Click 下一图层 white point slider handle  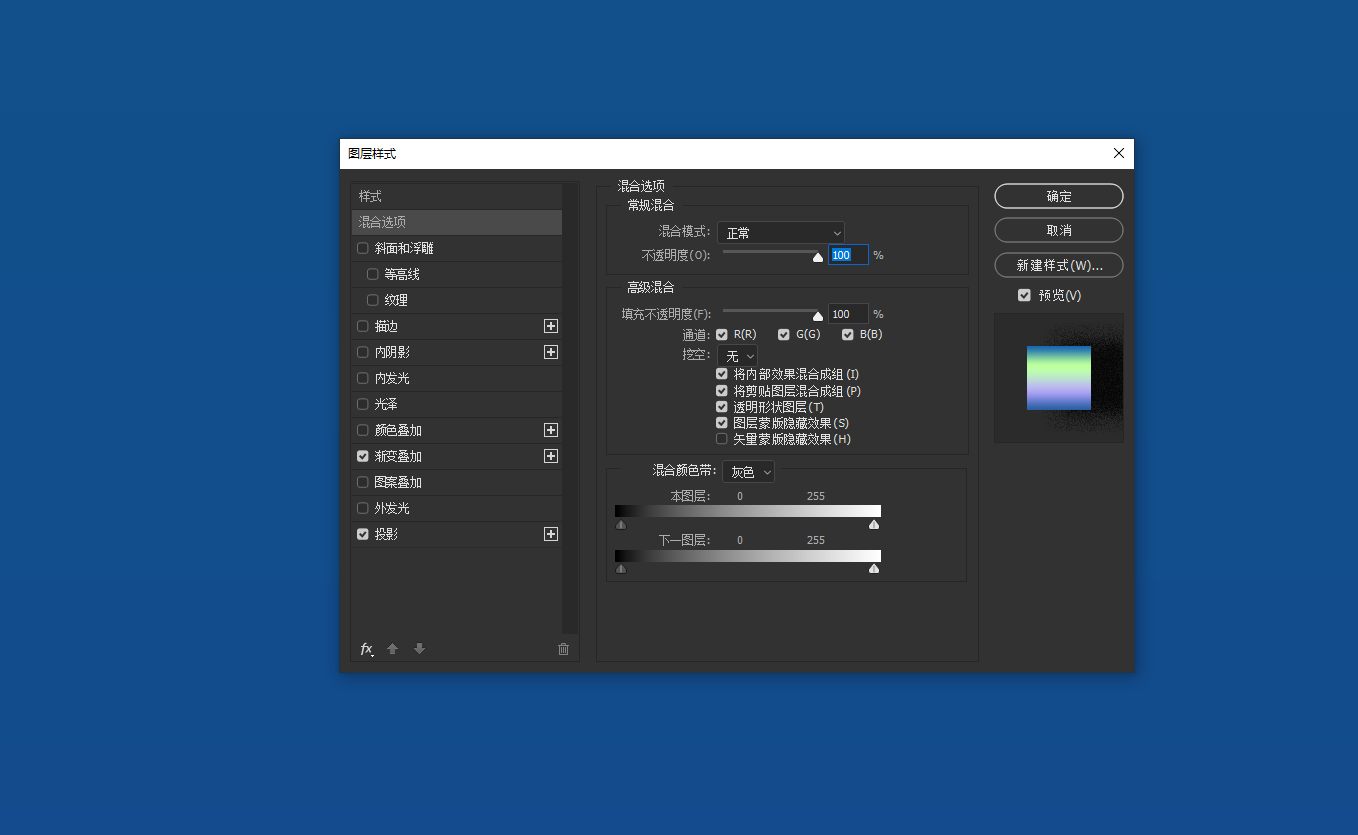pos(874,568)
